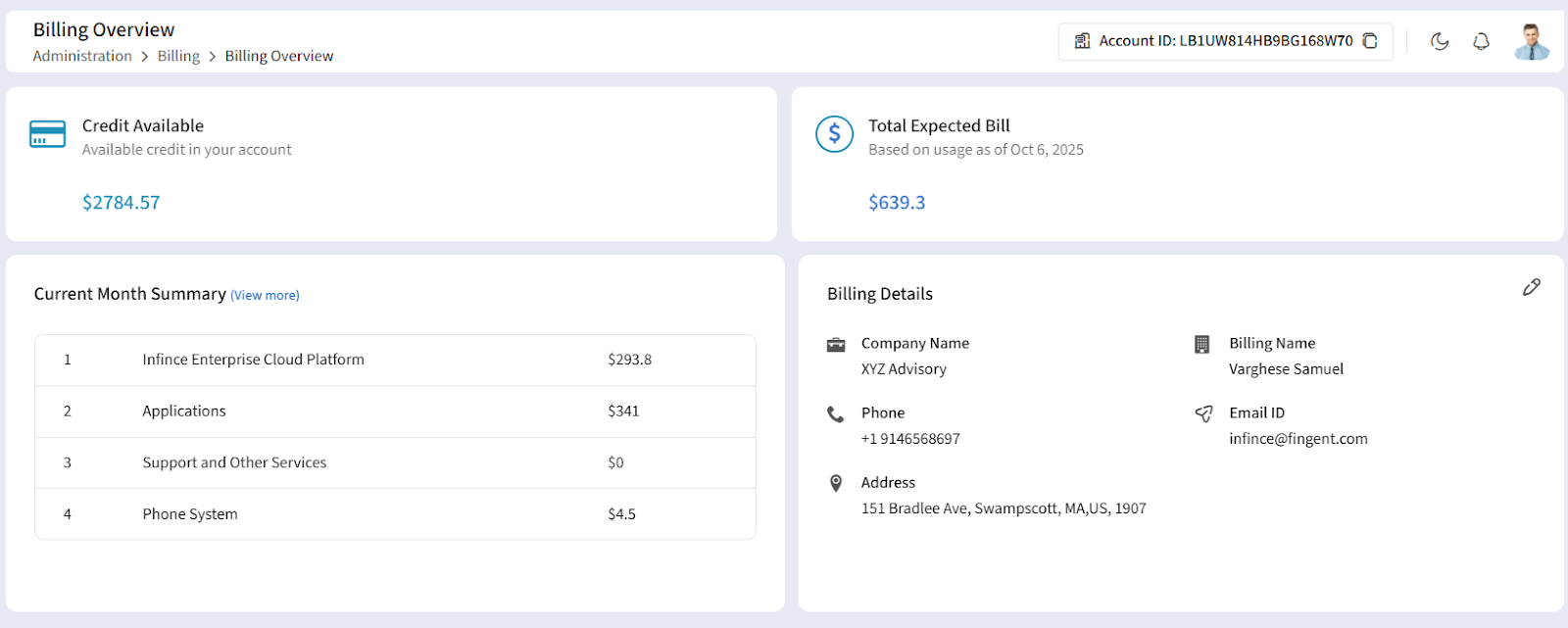Click the Address location pin icon
Viewport: 1568px width, 628px height.
click(x=836, y=483)
